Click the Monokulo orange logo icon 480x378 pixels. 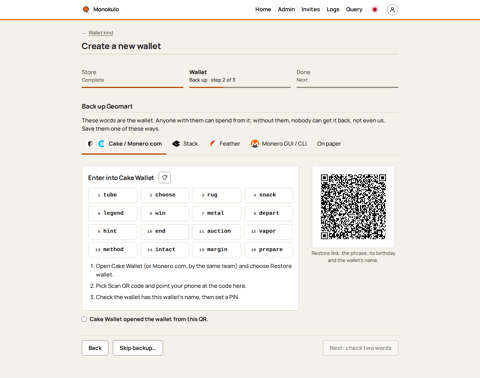86,9
